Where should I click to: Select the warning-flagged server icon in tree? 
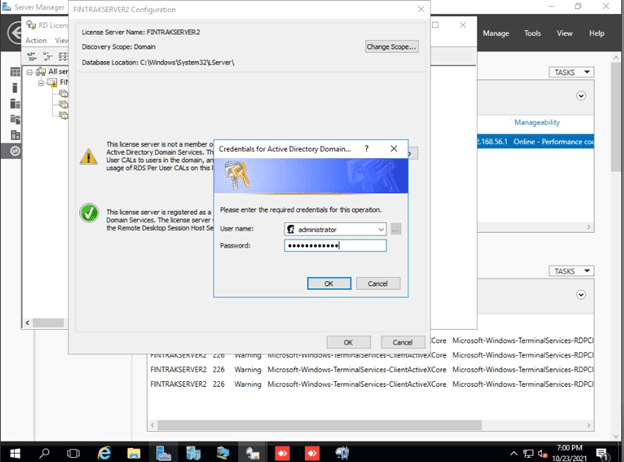tap(52, 83)
